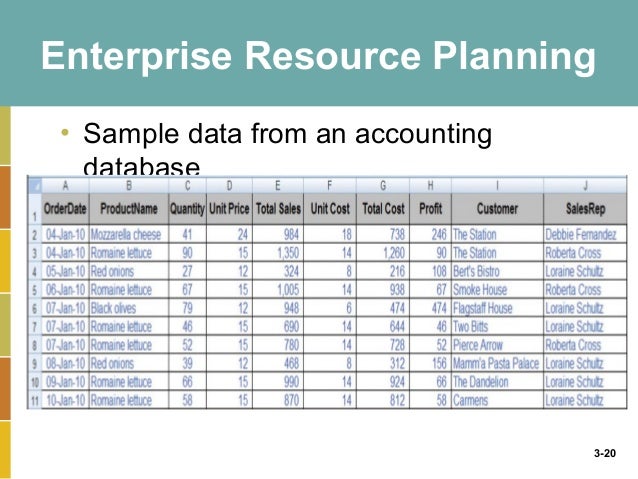Select the Mamm'a Pasta Palace customer cell
The image size is (638, 479).
click(x=497, y=363)
